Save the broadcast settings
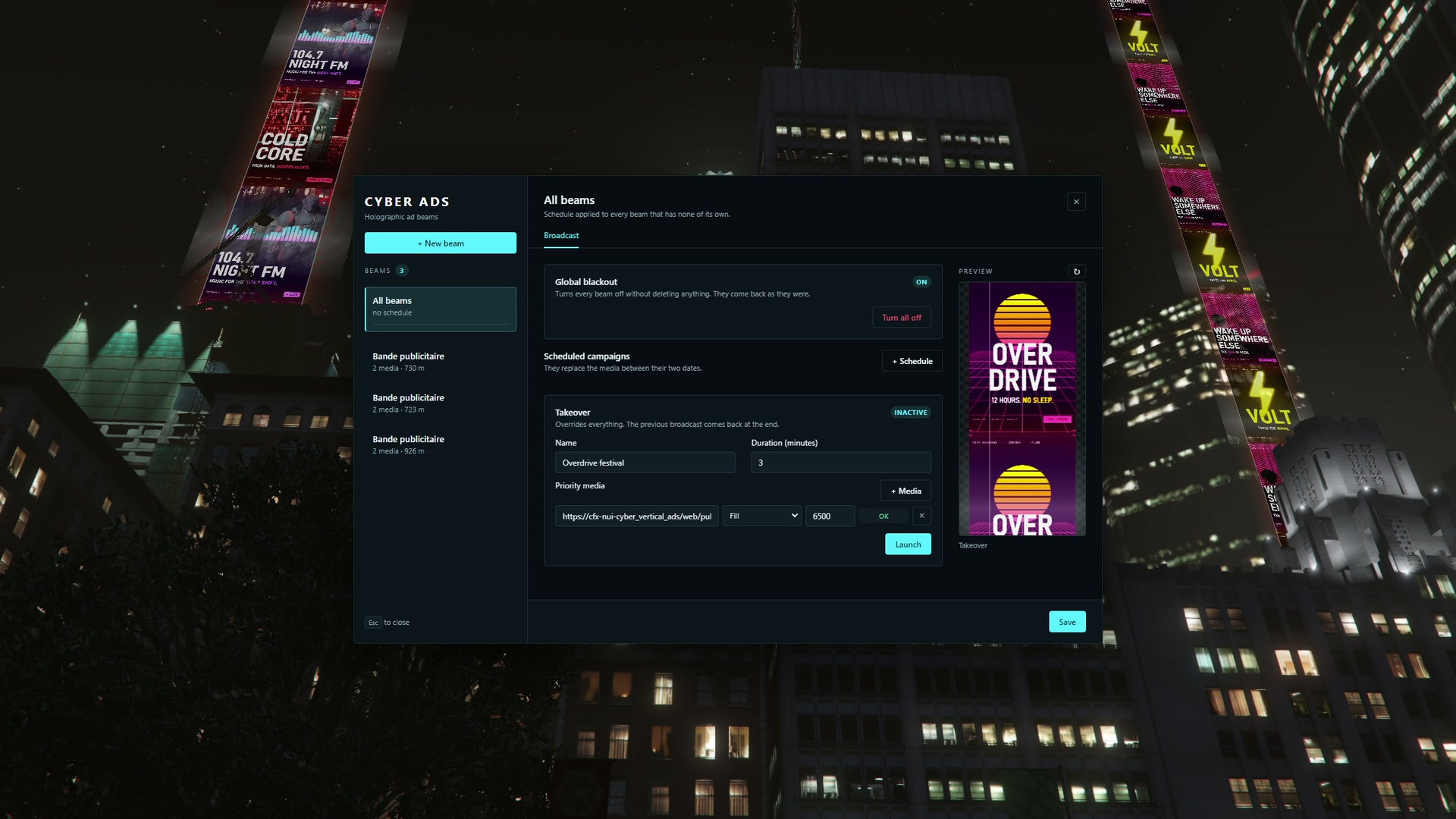 click(x=1067, y=622)
